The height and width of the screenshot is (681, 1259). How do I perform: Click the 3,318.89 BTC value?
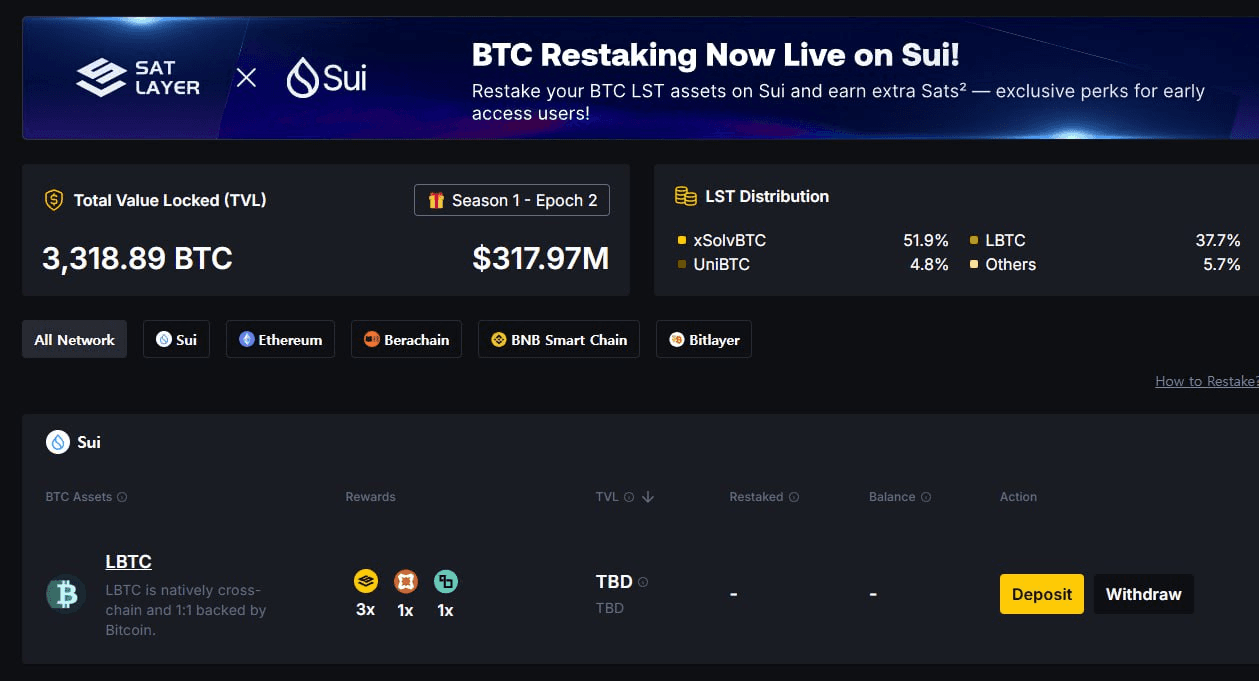pyautogui.click(x=137, y=259)
